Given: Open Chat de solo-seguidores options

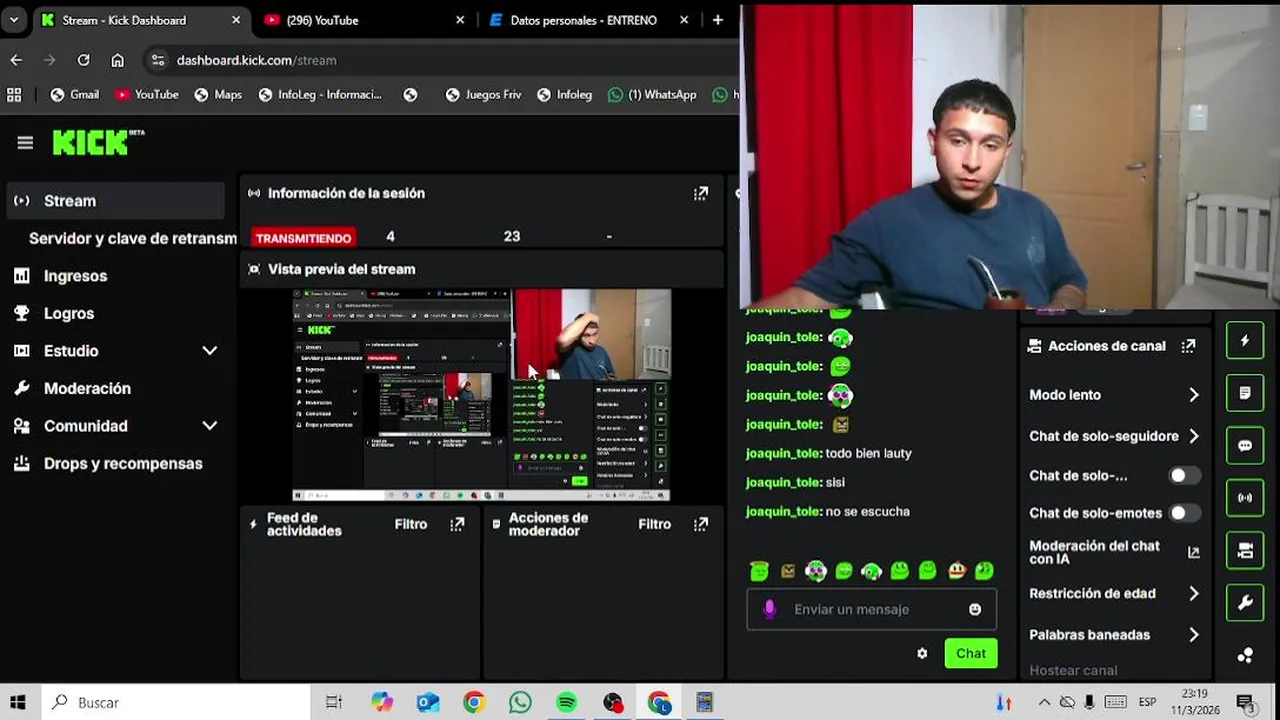Looking at the screenshot, I should (x=1115, y=436).
